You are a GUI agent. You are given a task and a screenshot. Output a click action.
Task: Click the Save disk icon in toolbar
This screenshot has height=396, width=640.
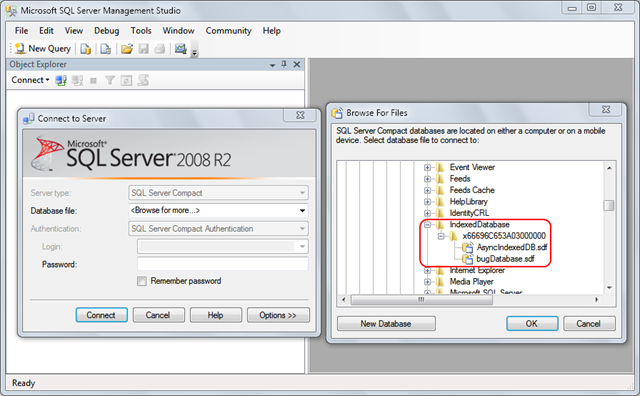click(x=143, y=49)
